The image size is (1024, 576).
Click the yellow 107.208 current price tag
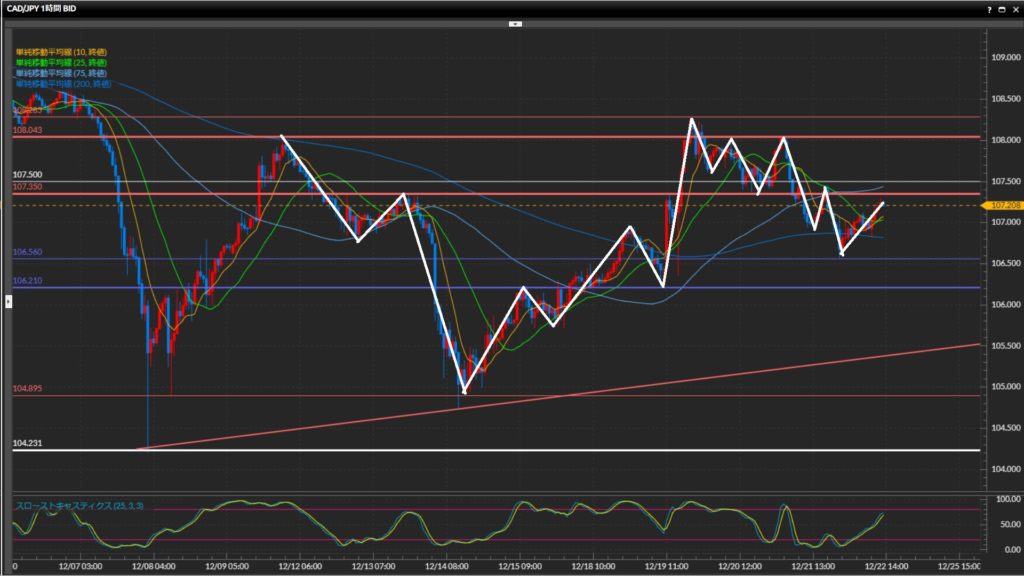coord(1003,205)
